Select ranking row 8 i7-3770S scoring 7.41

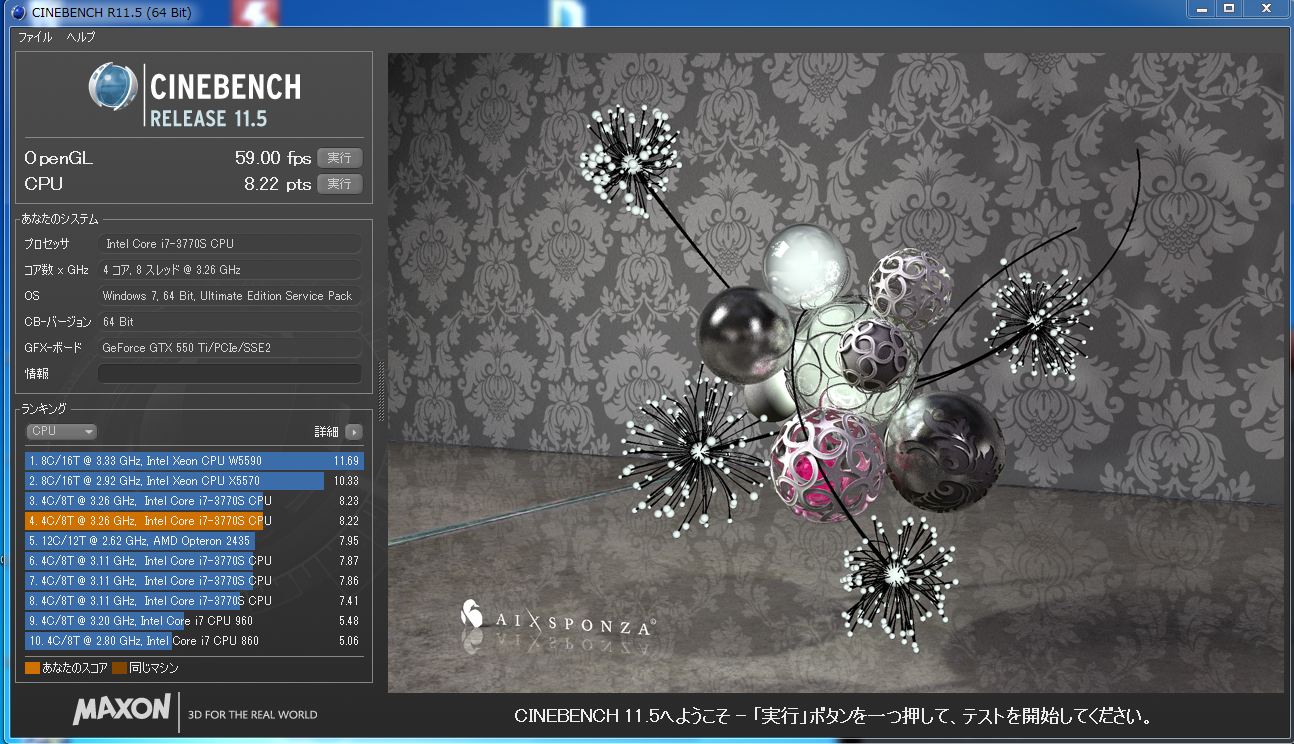[194, 601]
